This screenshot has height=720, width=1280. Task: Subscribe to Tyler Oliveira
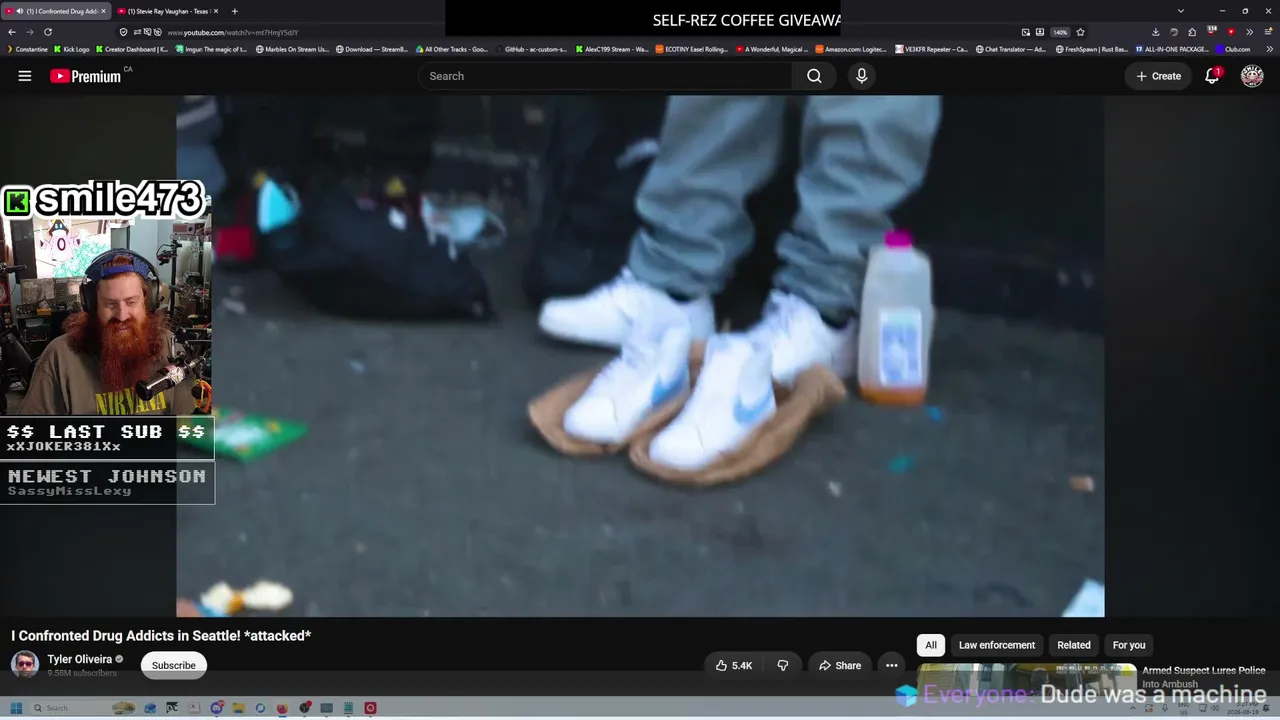pos(174,665)
